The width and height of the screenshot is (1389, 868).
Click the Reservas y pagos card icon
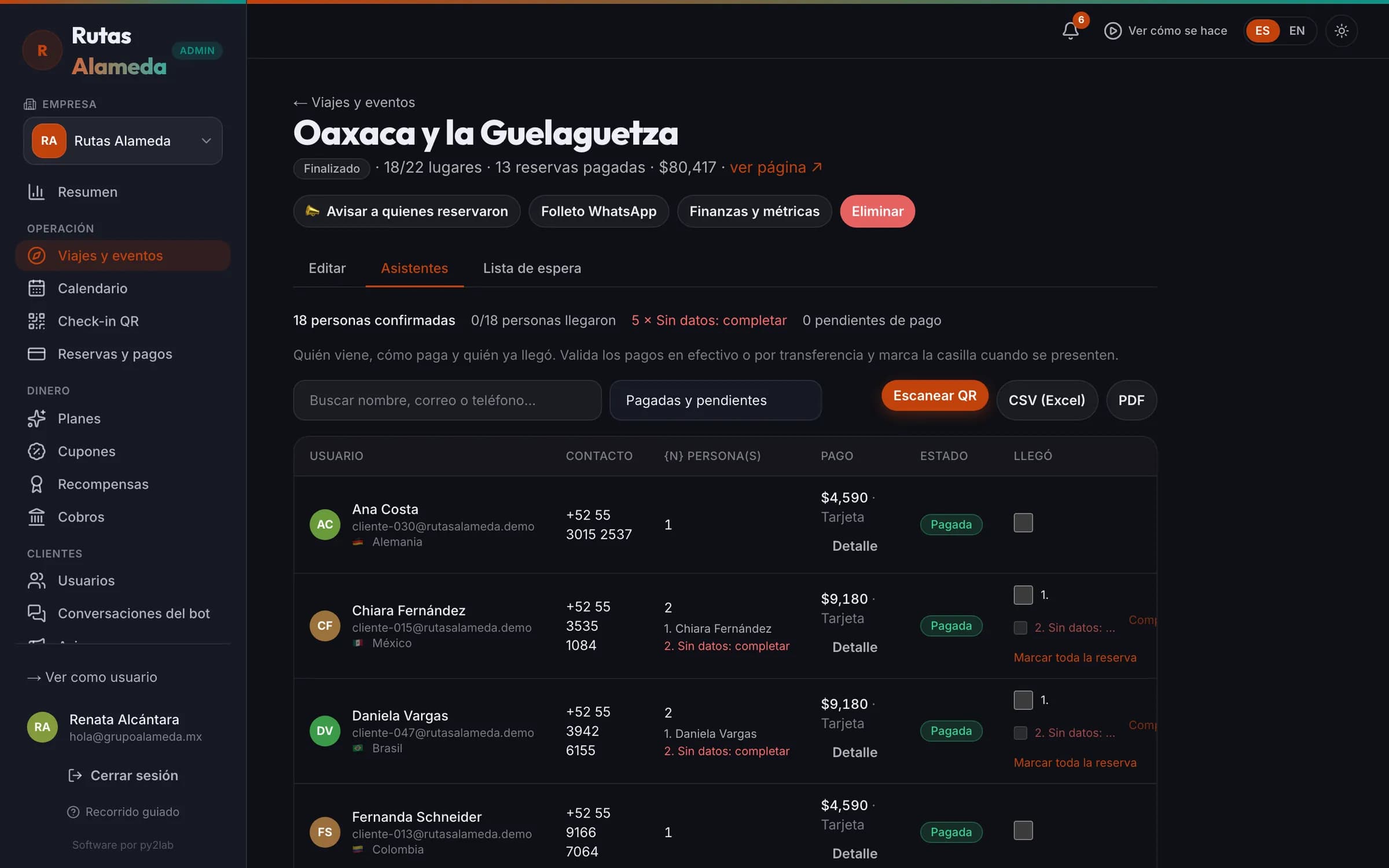pos(36,354)
